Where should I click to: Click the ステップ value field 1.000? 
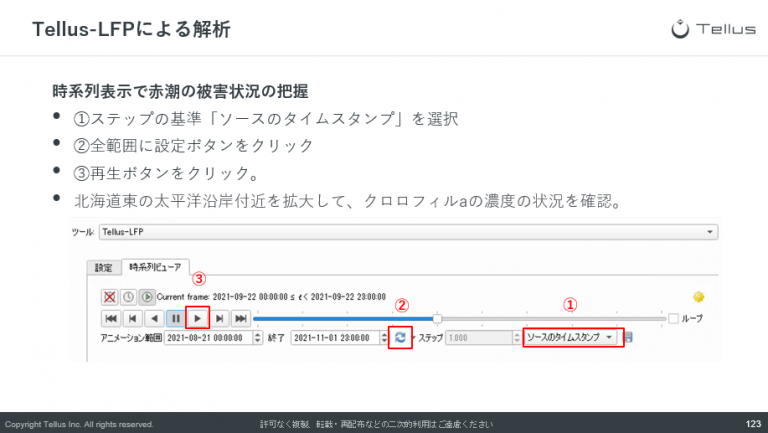click(x=479, y=337)
